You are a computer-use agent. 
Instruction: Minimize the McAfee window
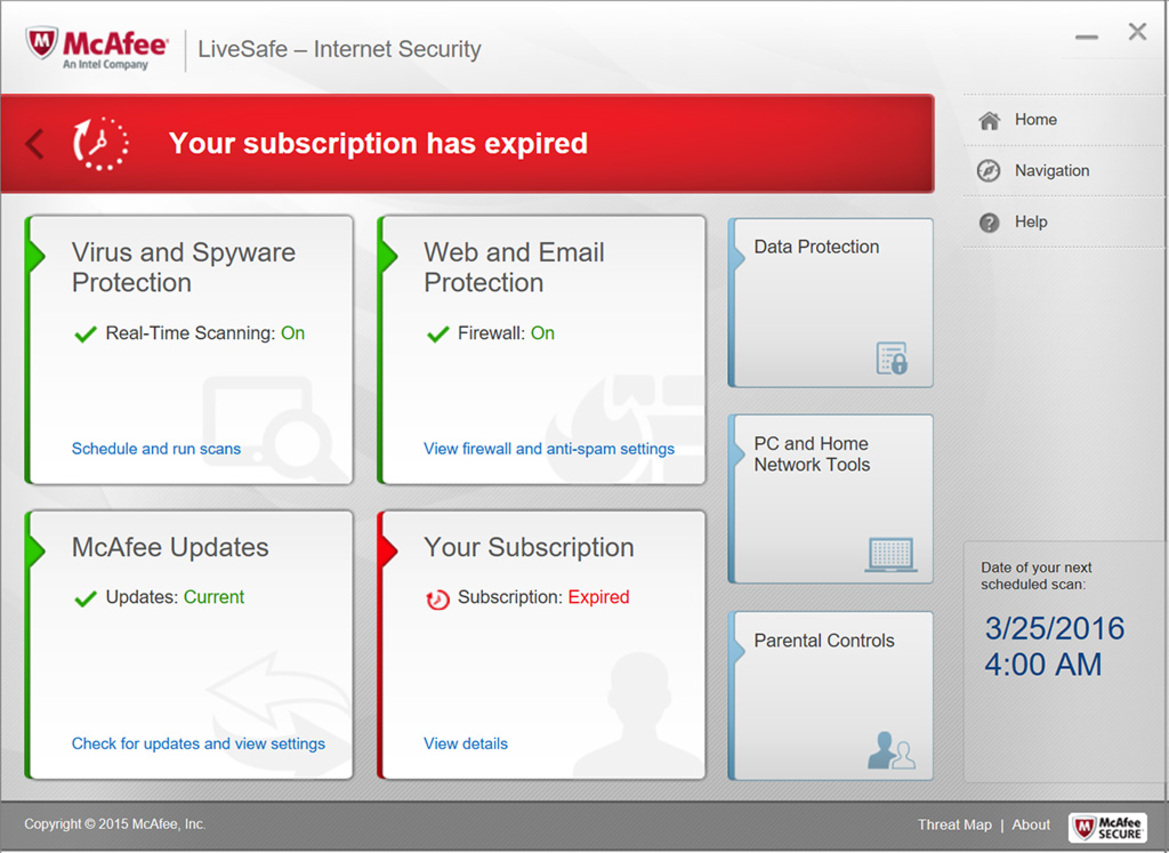[1086, 37]
